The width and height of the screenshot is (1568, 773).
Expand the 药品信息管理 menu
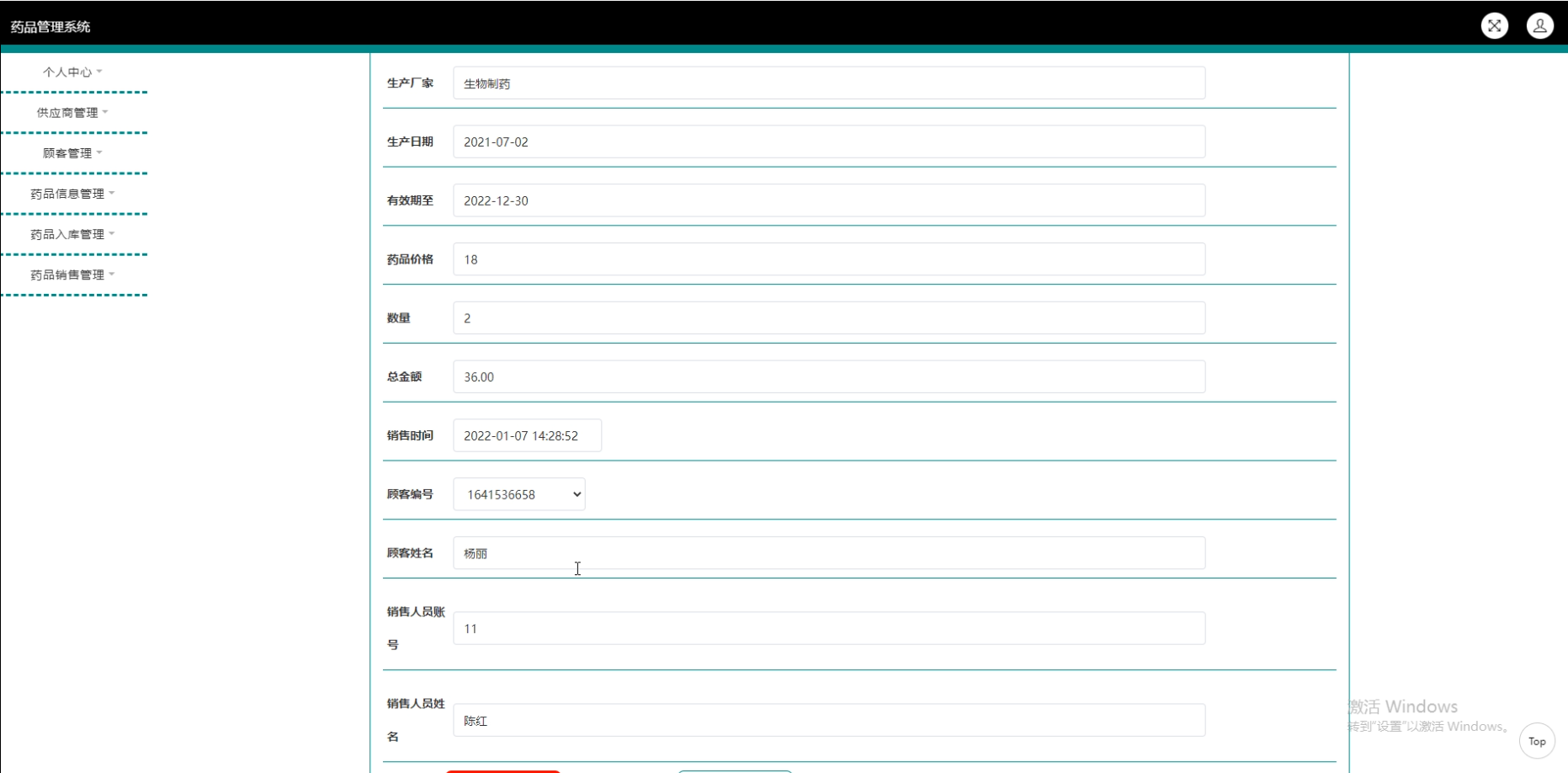tap(73, 193)
